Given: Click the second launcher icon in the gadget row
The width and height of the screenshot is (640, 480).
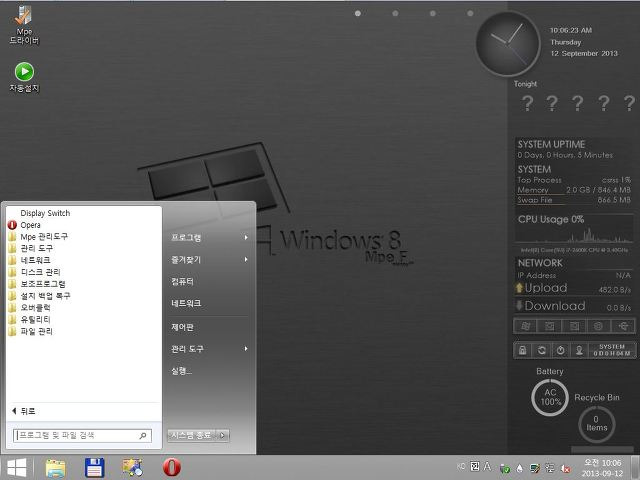Looking at the screenshot, I should pos(549,326).
